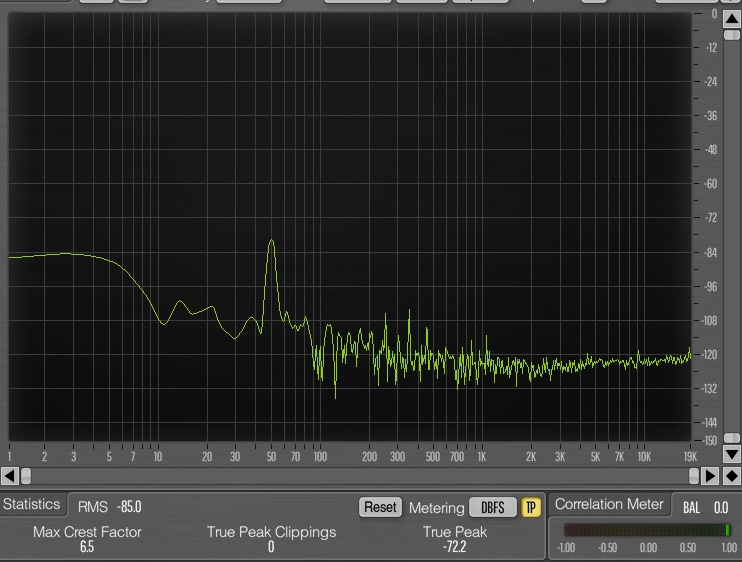Click the horizontal scroll left arrow
The width and height of the screenshot is (742, 562).
coord(10,476)
